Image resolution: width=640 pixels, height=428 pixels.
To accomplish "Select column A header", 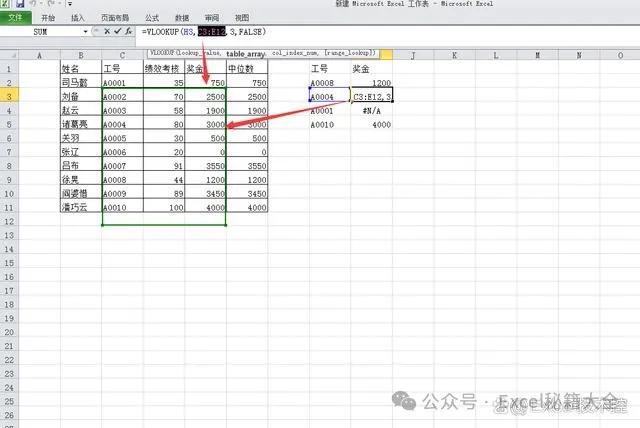I will (x=39, y=55).
